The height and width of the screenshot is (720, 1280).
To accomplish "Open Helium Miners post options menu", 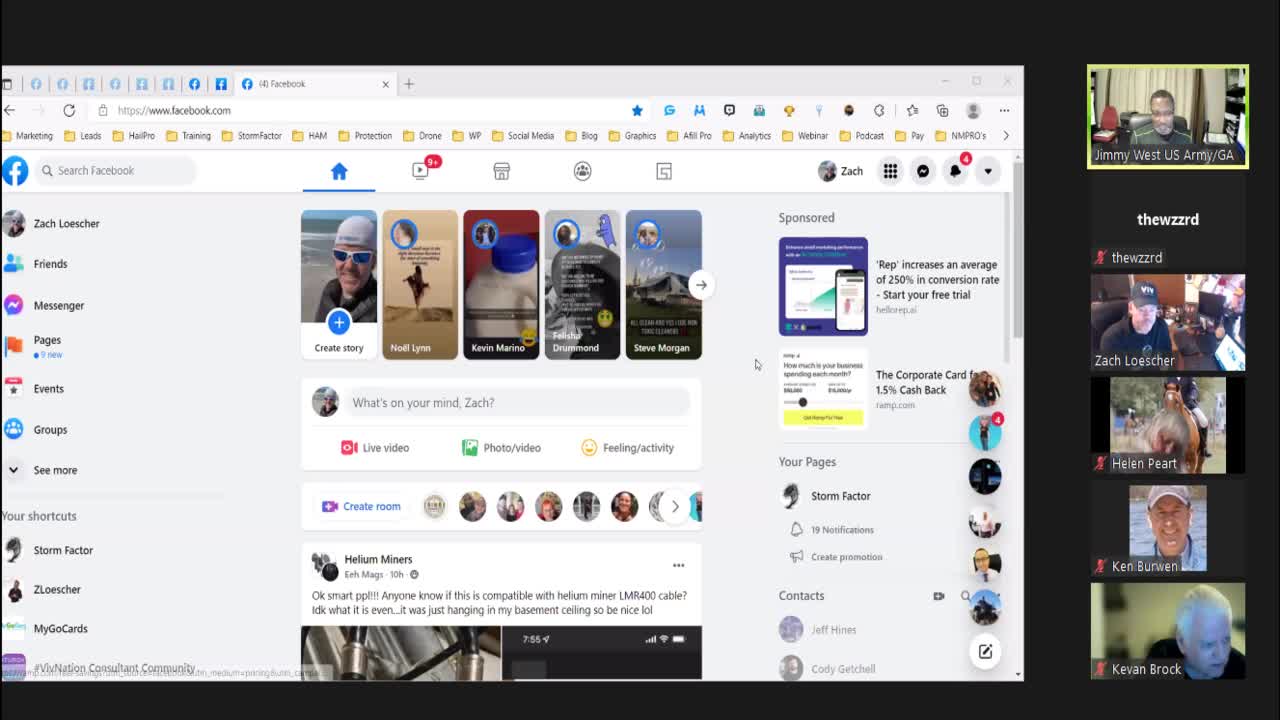I will pyautogui.click(x=678, y=566).
